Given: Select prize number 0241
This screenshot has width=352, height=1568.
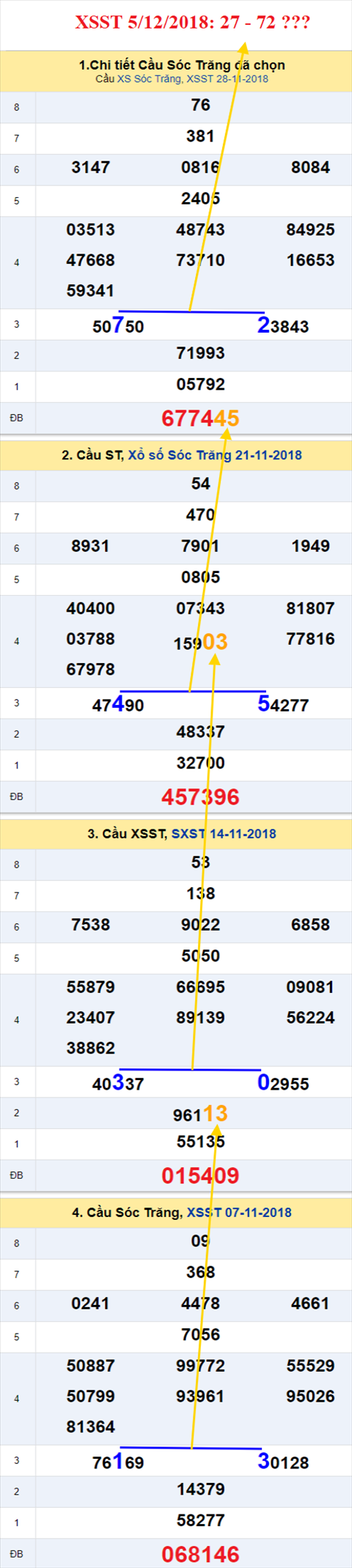Looking at the screenshot, I should tap(91, 1304).
